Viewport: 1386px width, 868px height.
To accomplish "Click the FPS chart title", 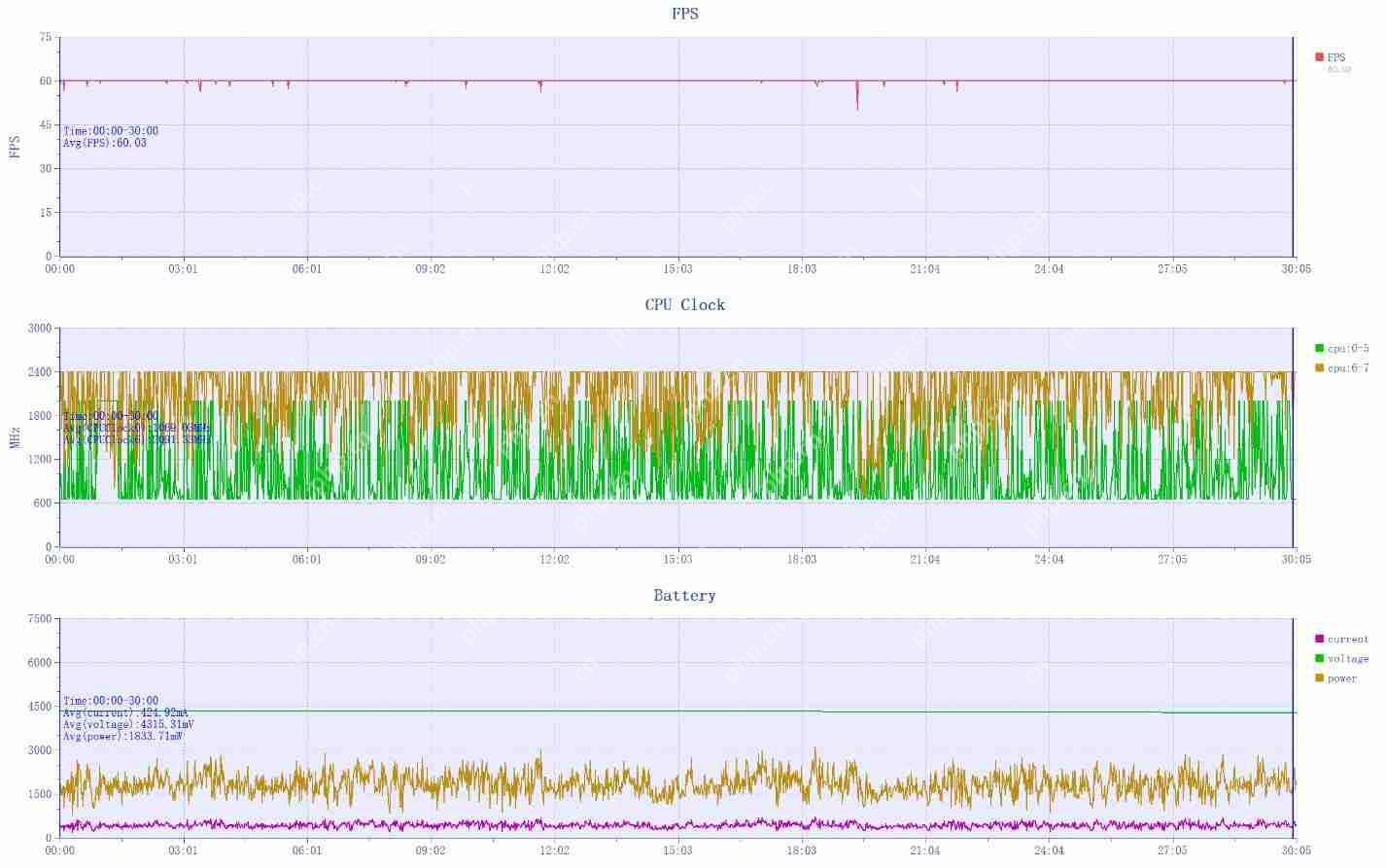I will 684,14.
